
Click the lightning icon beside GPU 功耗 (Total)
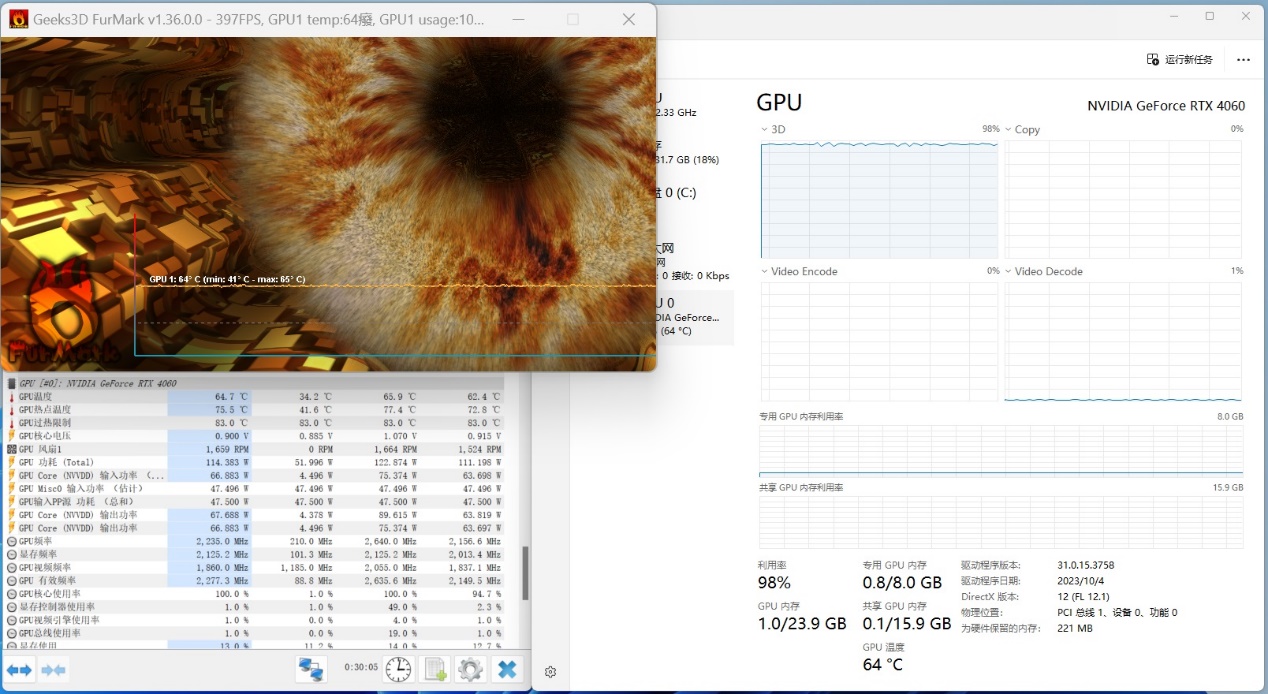pos(12,462)
